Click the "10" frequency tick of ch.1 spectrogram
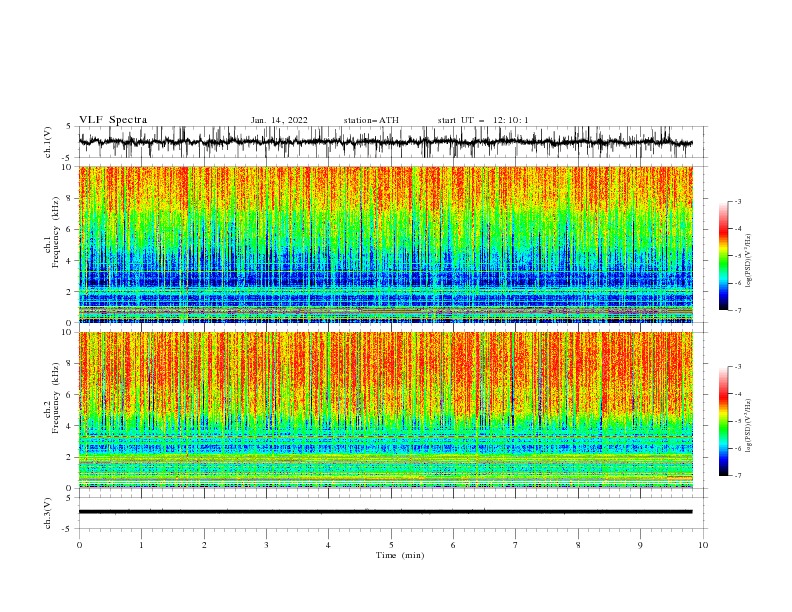The height and width of the screenshot is (612, 792). pos(67,167)
